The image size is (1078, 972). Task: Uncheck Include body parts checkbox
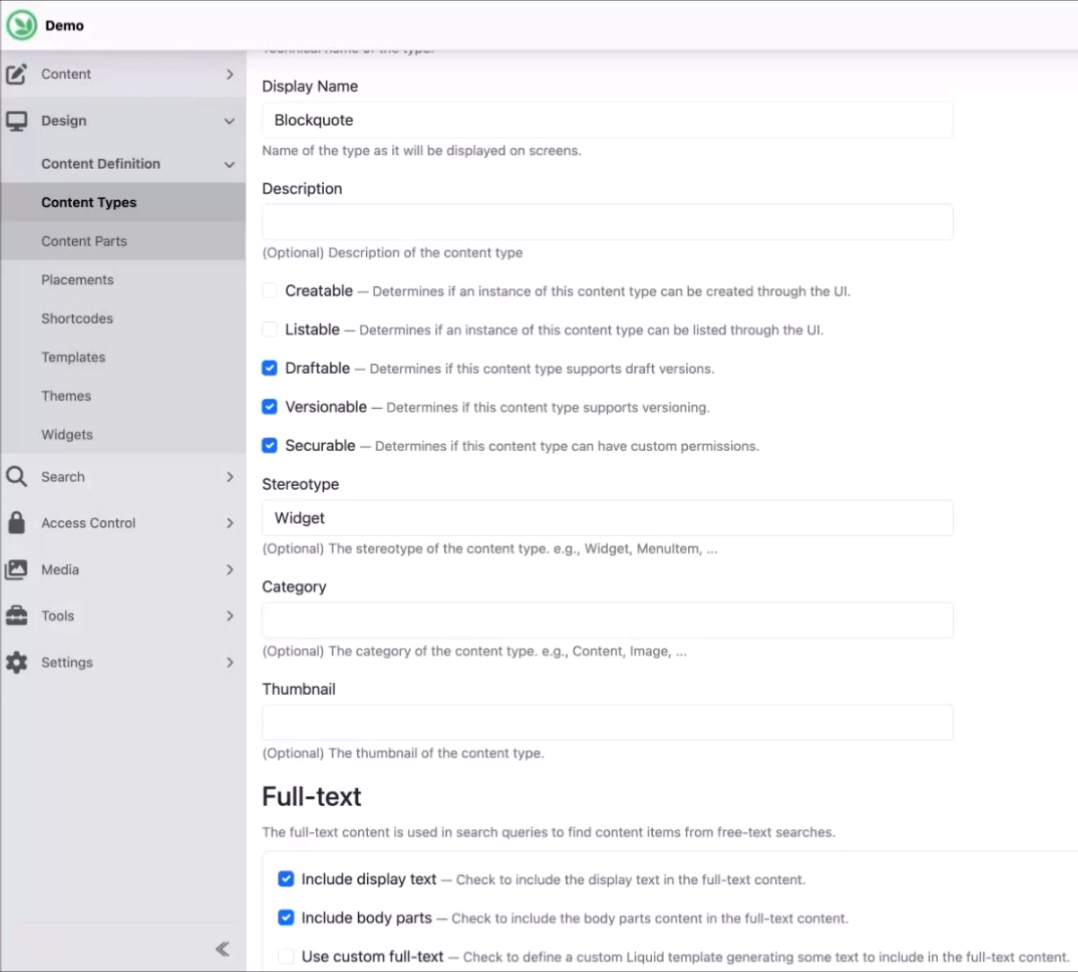point(286,918)
